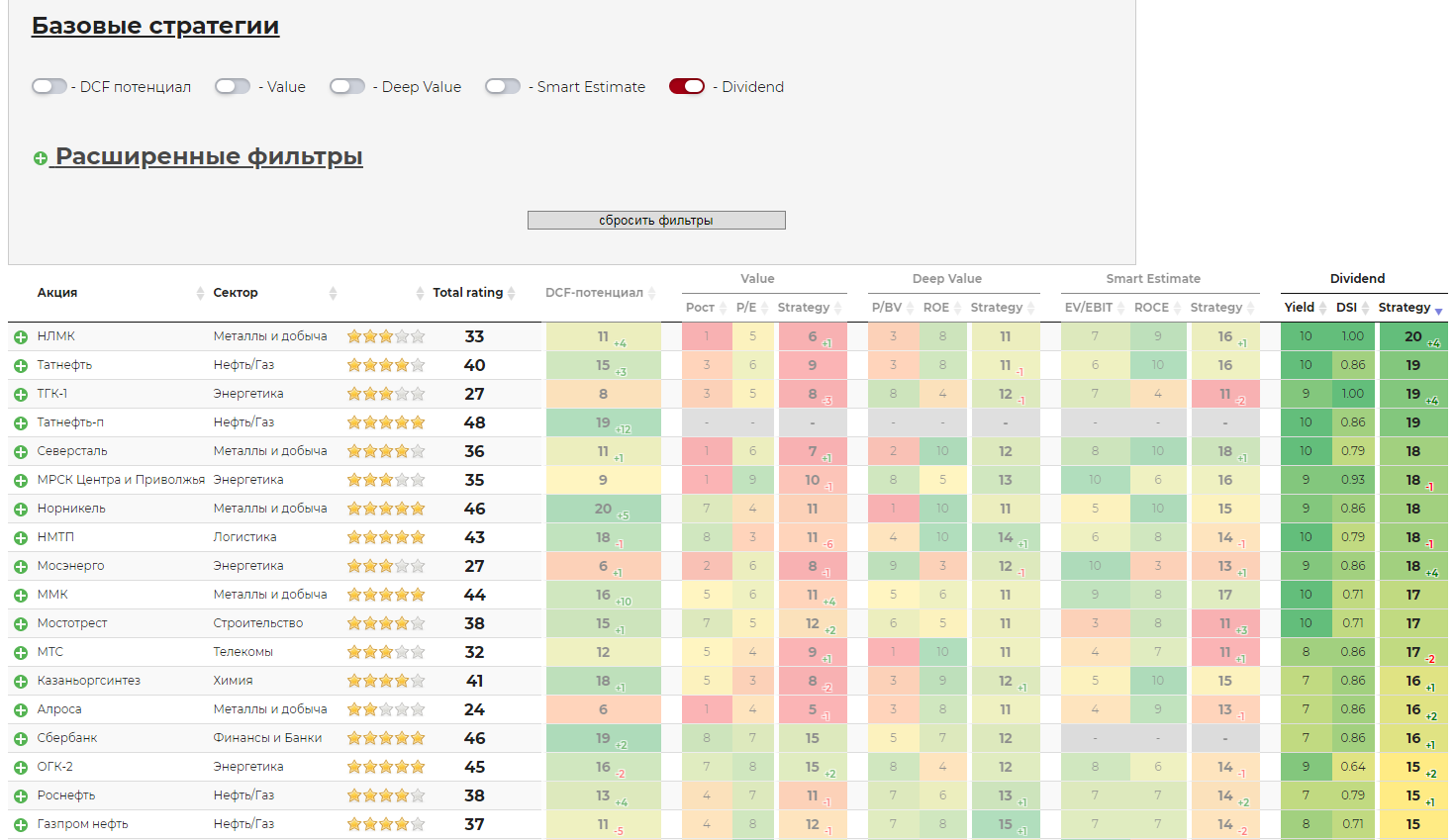This screenshot has width=1456, height=840.
Task: Enable the Value strategy toggle
Action: (233, 86)
